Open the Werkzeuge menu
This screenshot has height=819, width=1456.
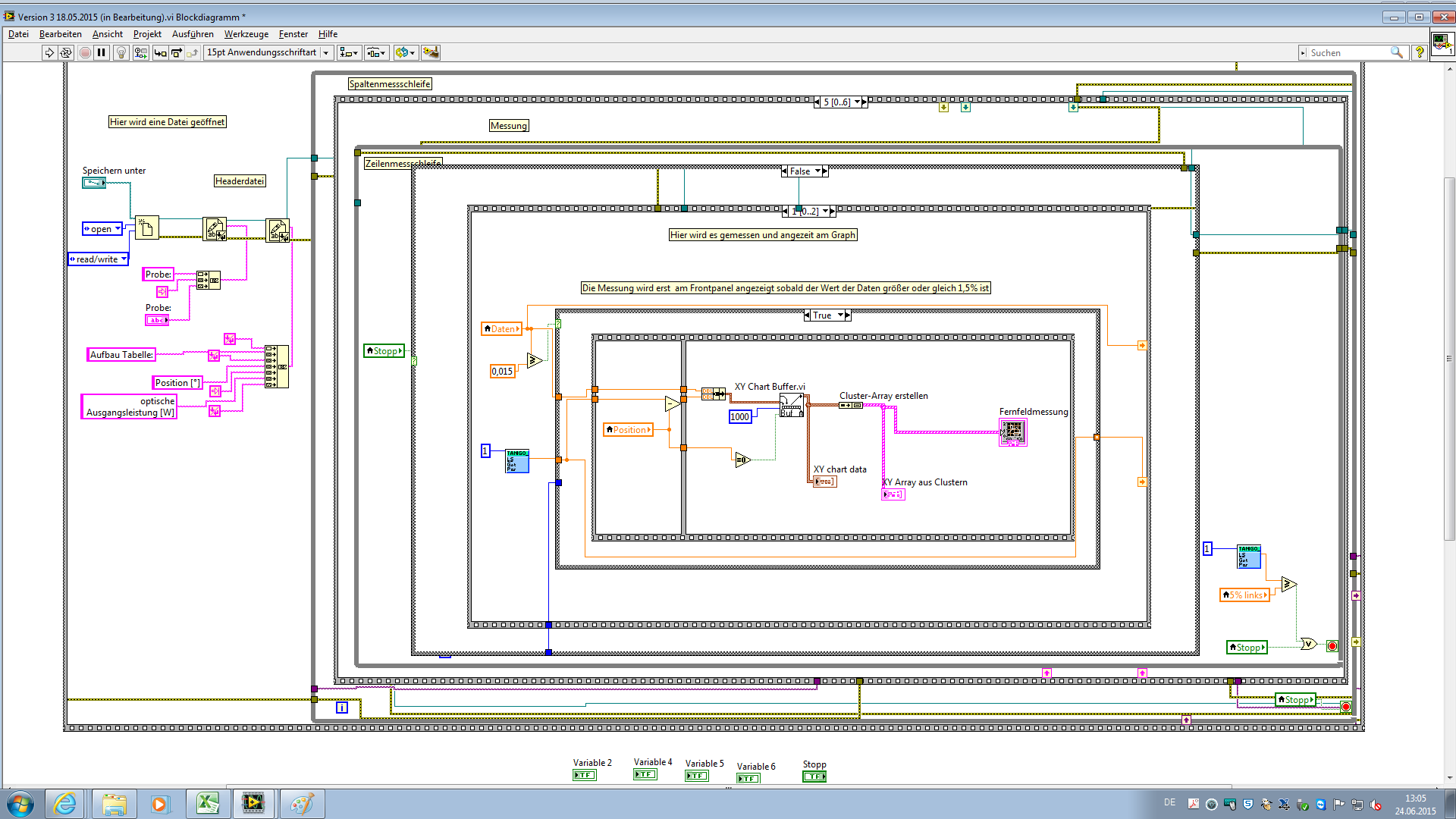coord(246,34)
